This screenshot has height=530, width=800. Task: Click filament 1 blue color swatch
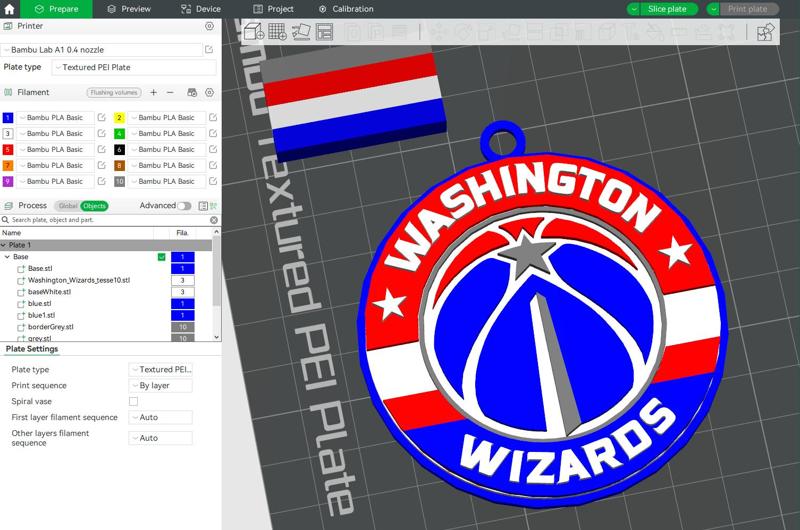tap(8, 117)
